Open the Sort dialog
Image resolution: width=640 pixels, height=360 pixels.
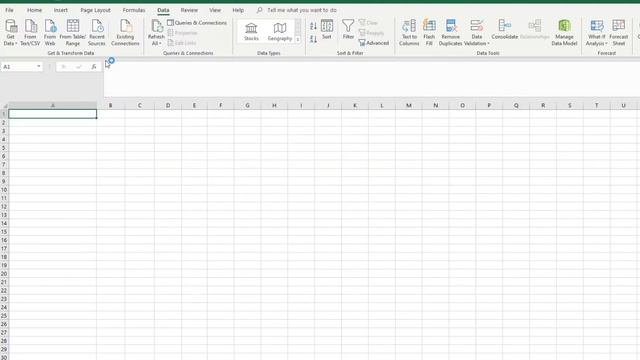click(327, 29)
